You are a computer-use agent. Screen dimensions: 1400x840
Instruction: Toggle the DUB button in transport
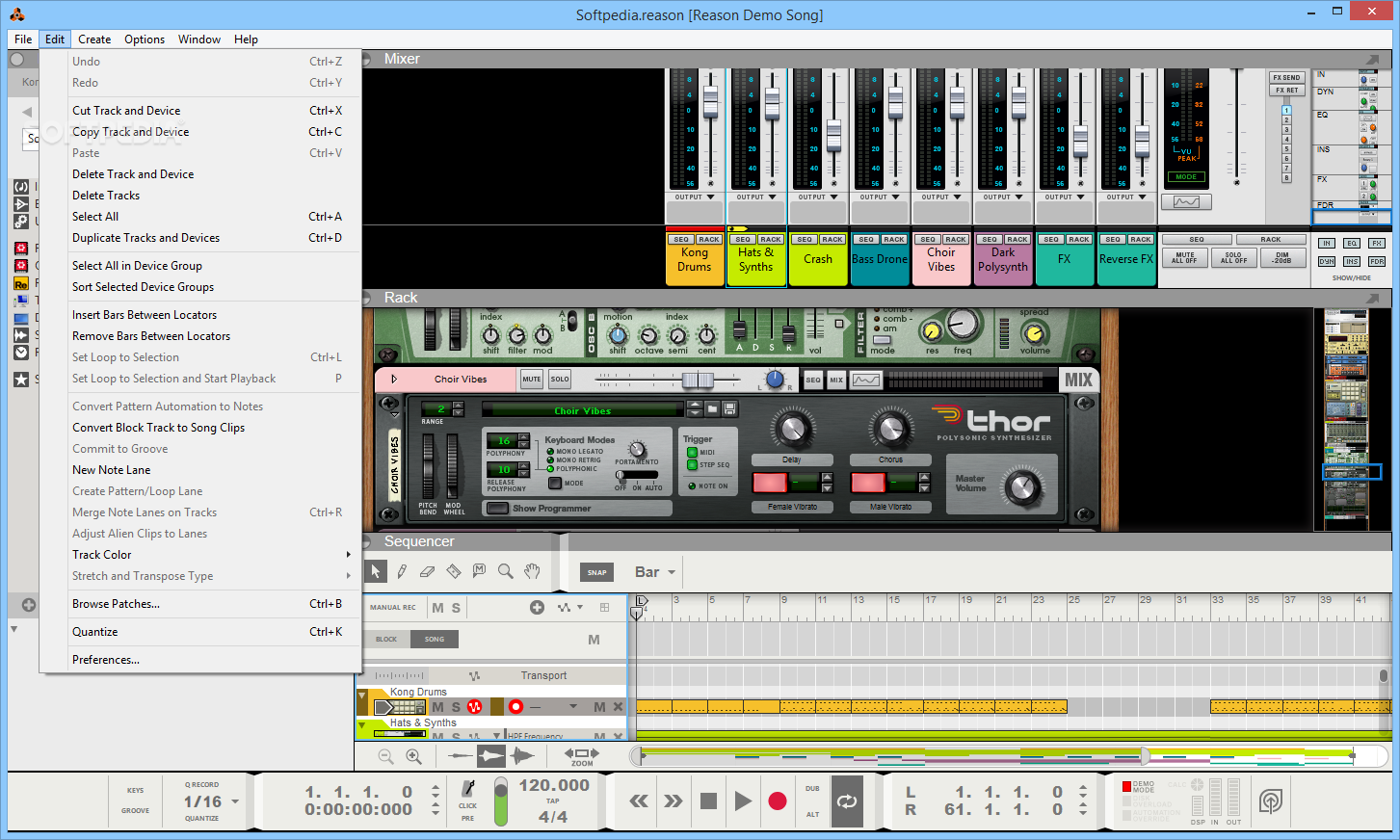tap(812, 789)
